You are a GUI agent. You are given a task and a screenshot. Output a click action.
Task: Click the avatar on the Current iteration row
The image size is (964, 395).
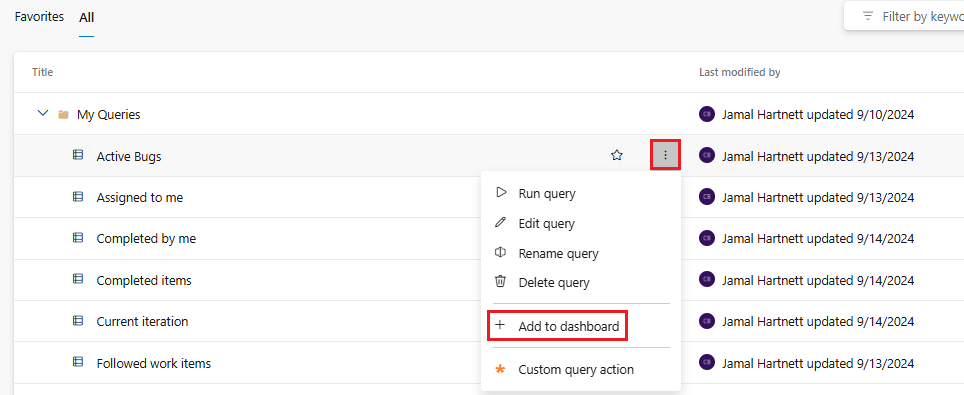coord(707,321)
